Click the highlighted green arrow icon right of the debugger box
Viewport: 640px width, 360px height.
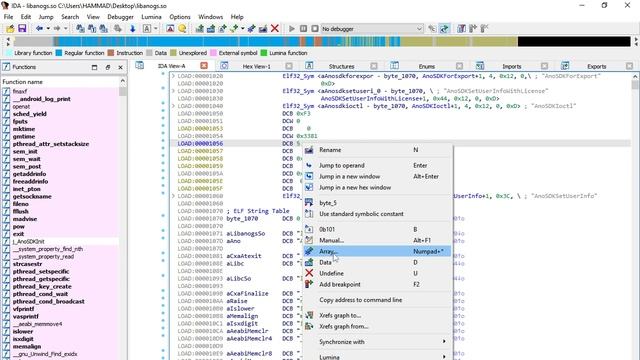coord(444,29)
